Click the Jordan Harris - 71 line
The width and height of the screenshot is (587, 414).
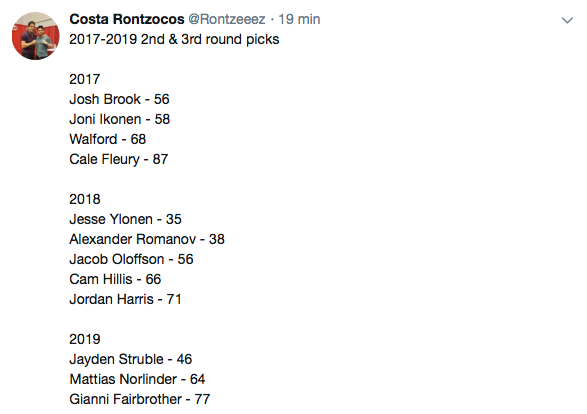click(125, 299)
